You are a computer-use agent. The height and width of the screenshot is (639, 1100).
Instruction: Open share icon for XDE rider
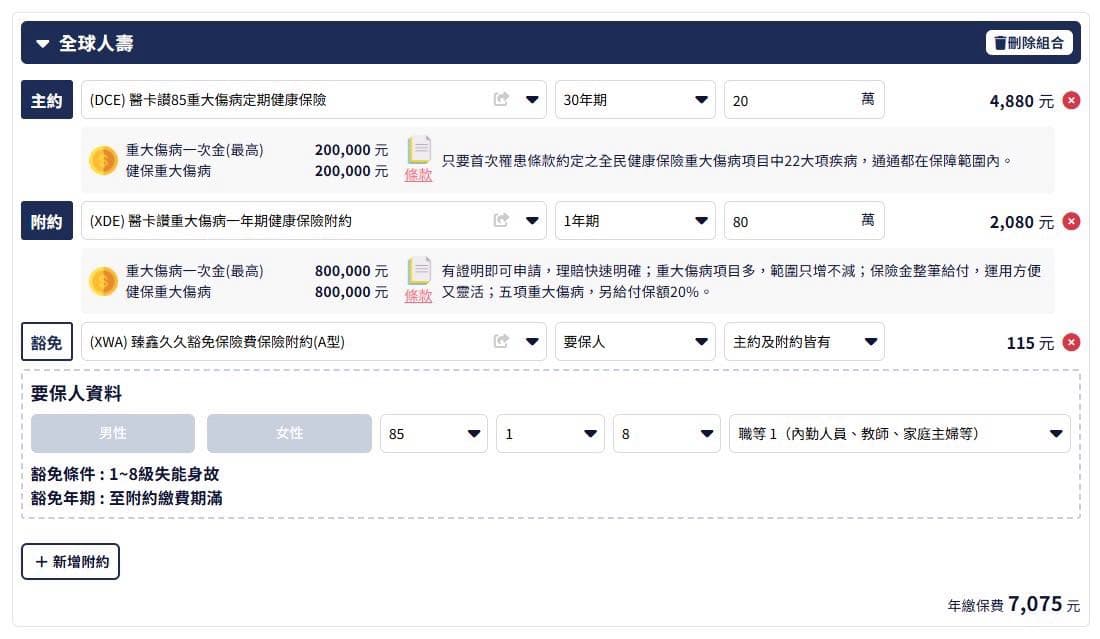click(x=501, y=220)
